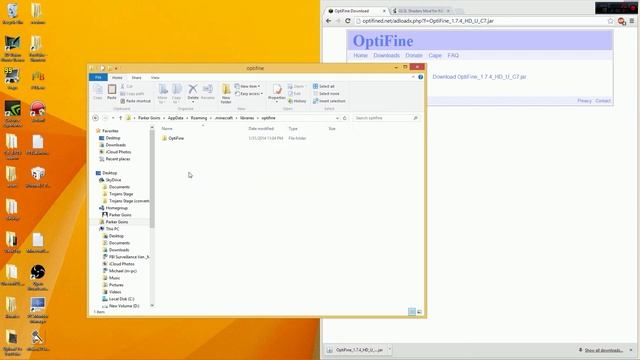Open the arrow beneath the Delete button
This screenshot has width=640, height=360.
tap(193, 102)
